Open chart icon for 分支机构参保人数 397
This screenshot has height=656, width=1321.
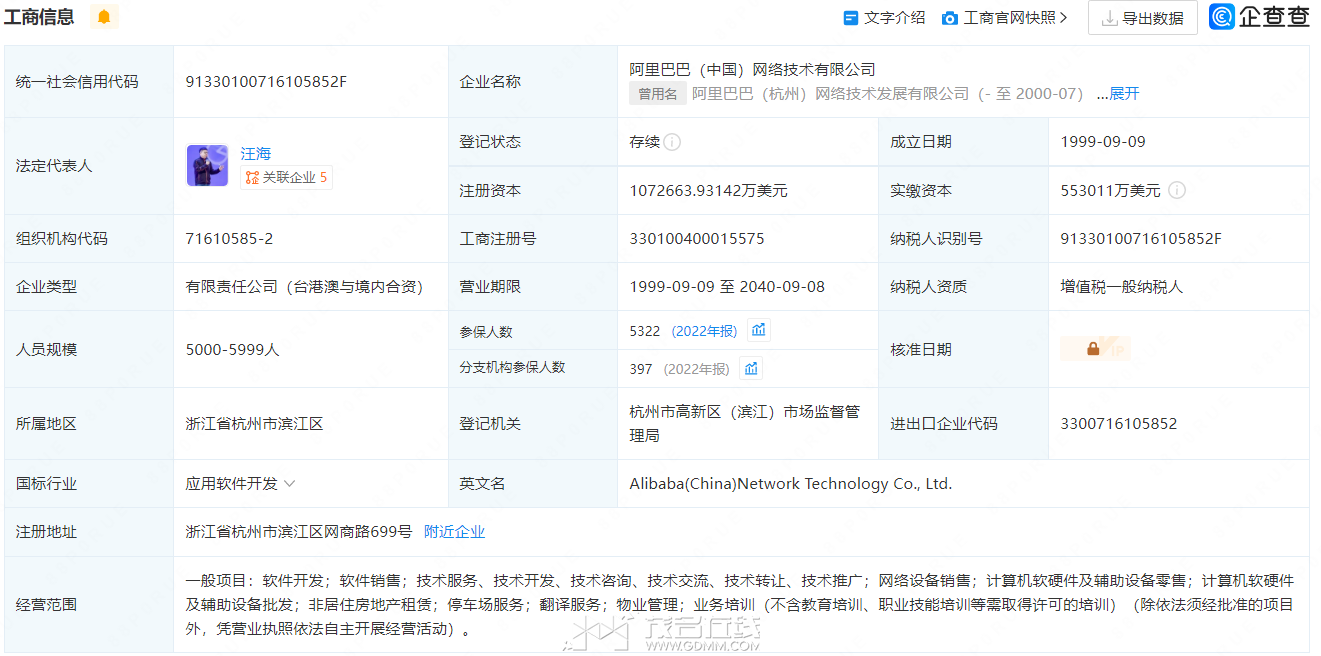click(x=751, y=368)
